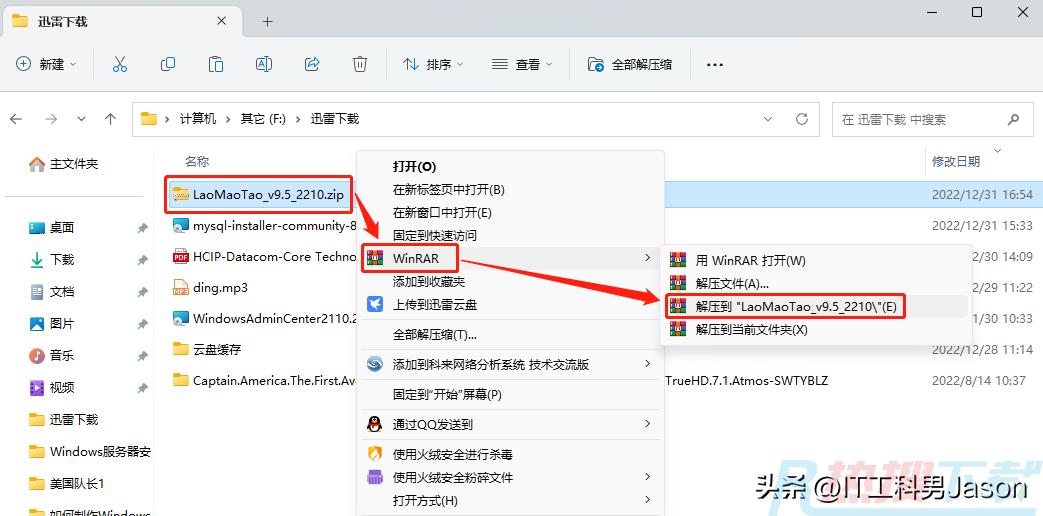
Task: Click the Cut scissors icon
Action: 120,64
